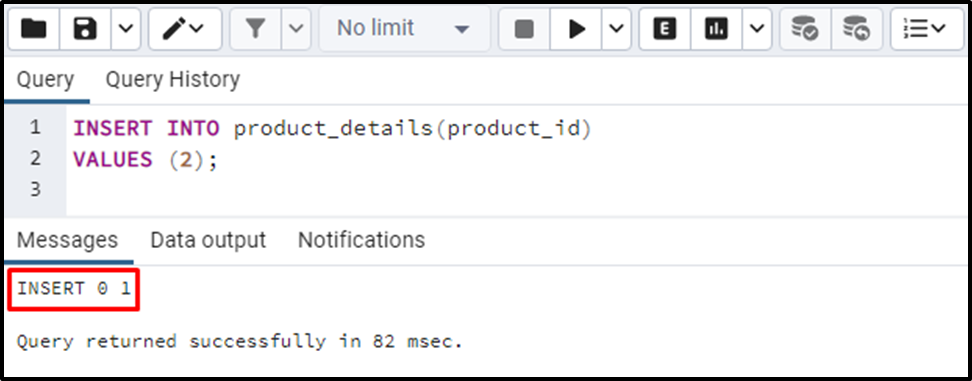Save the query file

86,29
